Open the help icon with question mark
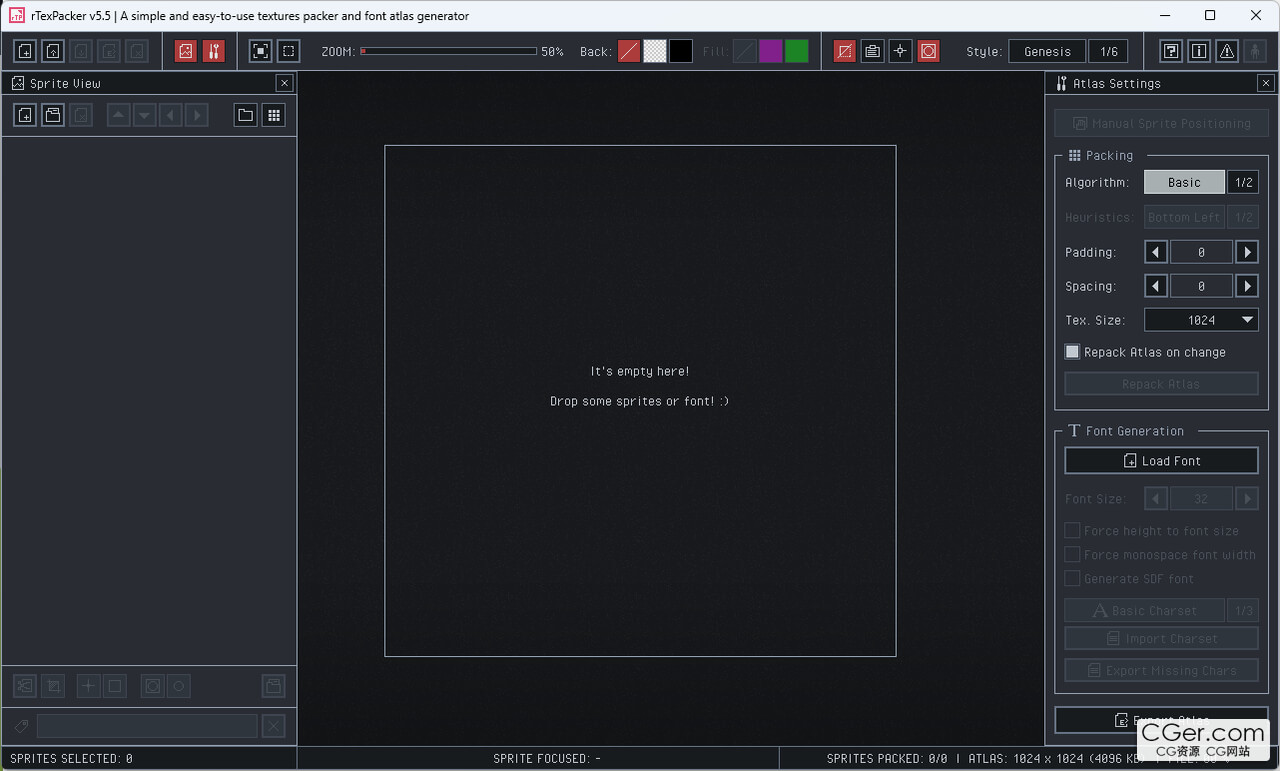 click(1170, 51)
